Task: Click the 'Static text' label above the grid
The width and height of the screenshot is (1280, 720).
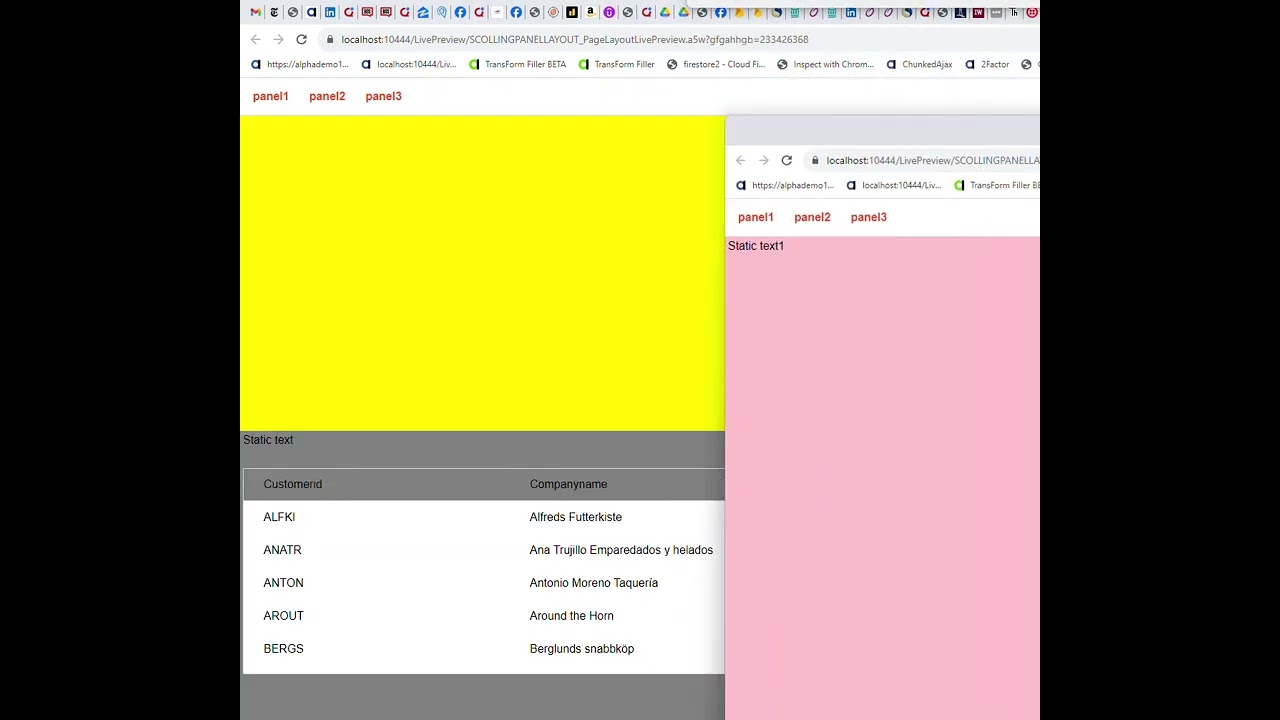Action: pyautogui.click(x=268, y=440)
